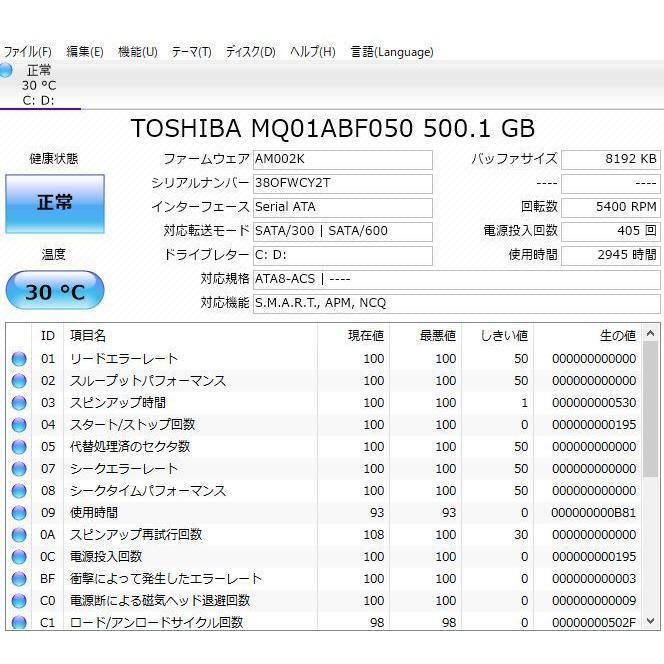The height and width of the screenshot is (664, 664).
Task: Click the 項目名 column header
Action: [x=190, y=336]
